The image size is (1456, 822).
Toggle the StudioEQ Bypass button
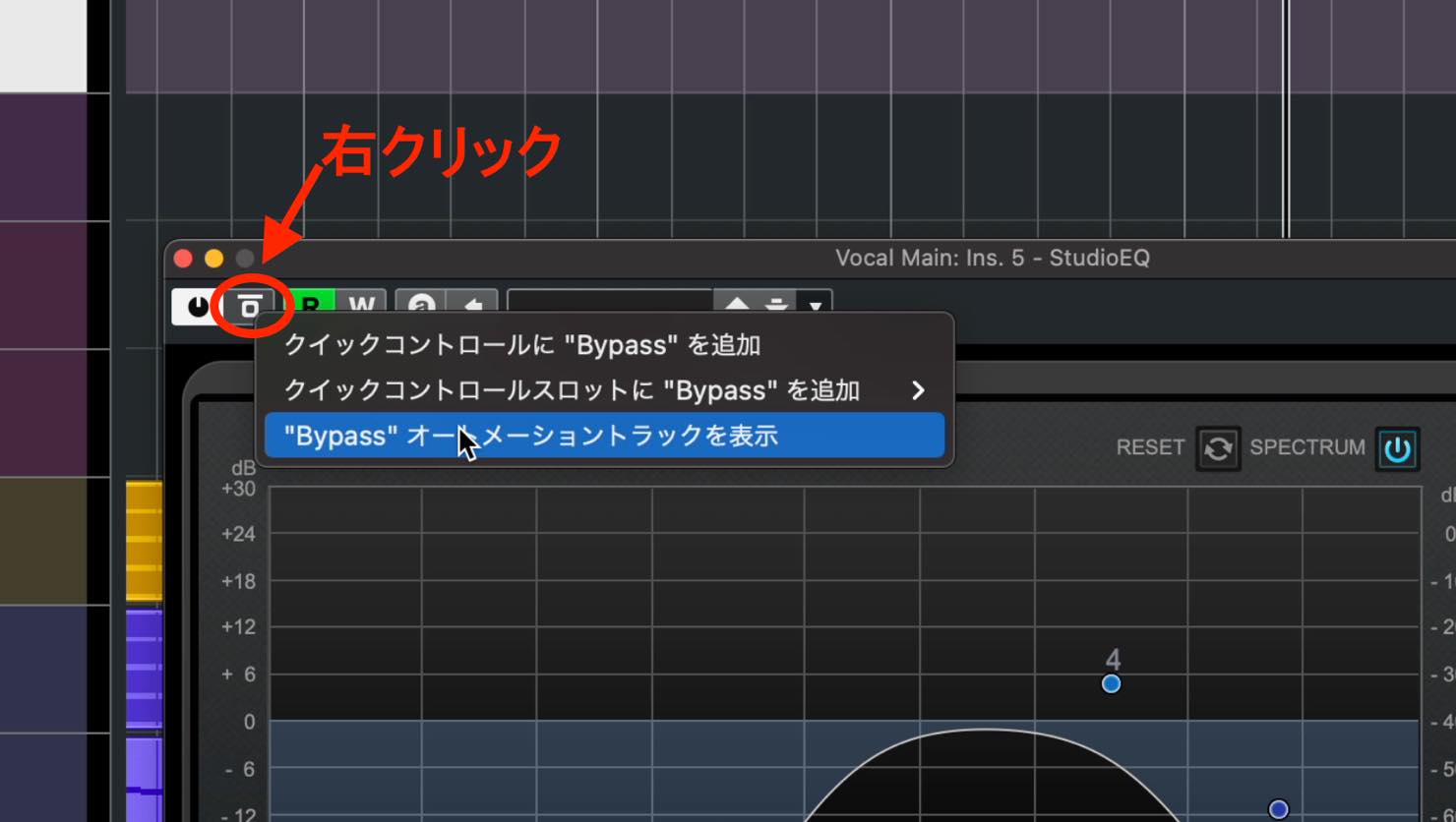(249, 306)
